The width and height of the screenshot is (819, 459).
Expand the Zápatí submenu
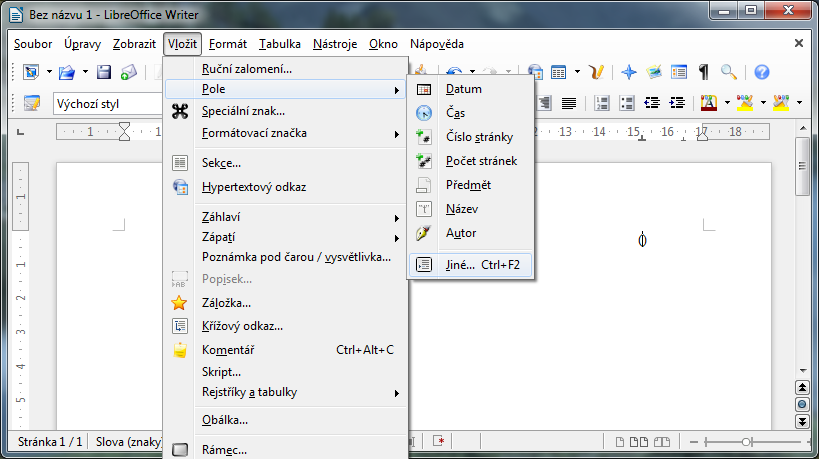[286, 237]
